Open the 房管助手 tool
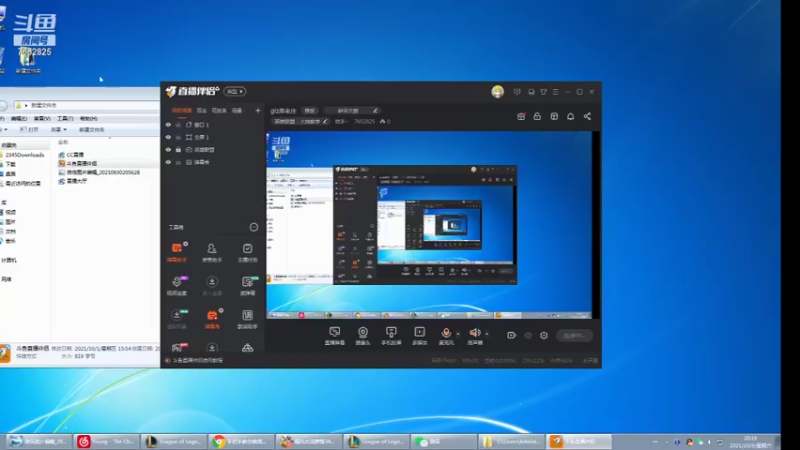This screenshot has height=450, width=800. [212, 252]
